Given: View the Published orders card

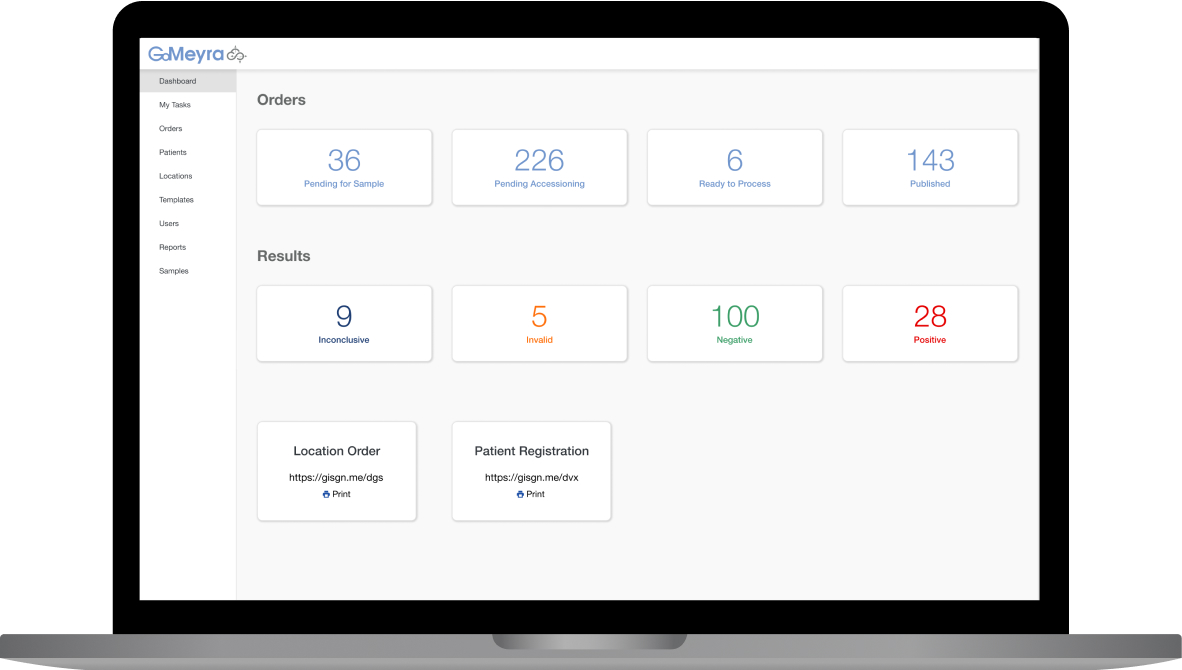Looking at the screenshot, I should click(x=930, y=167).
